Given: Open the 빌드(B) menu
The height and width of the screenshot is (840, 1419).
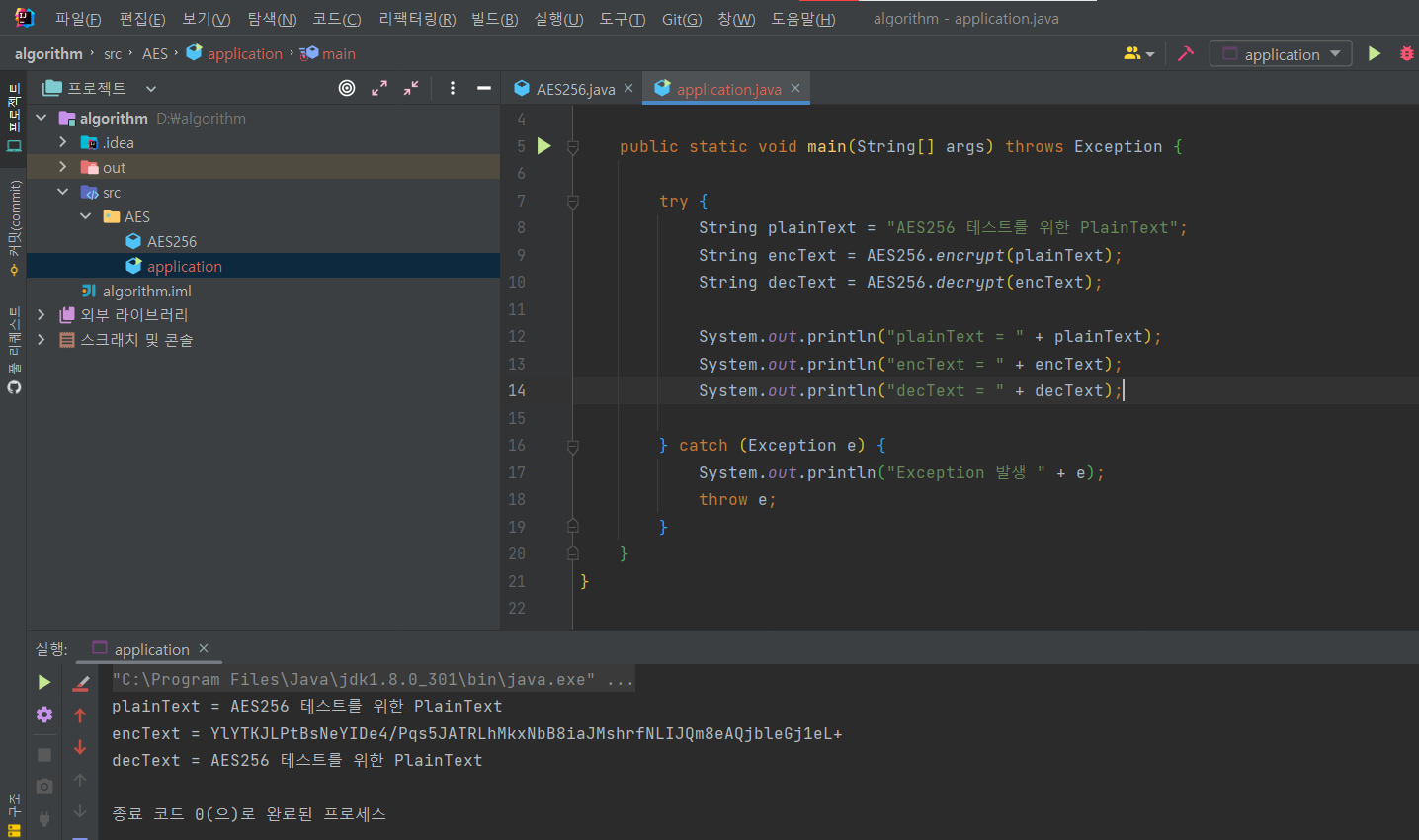Looking at the screenshot, I should tap(495, 19).
